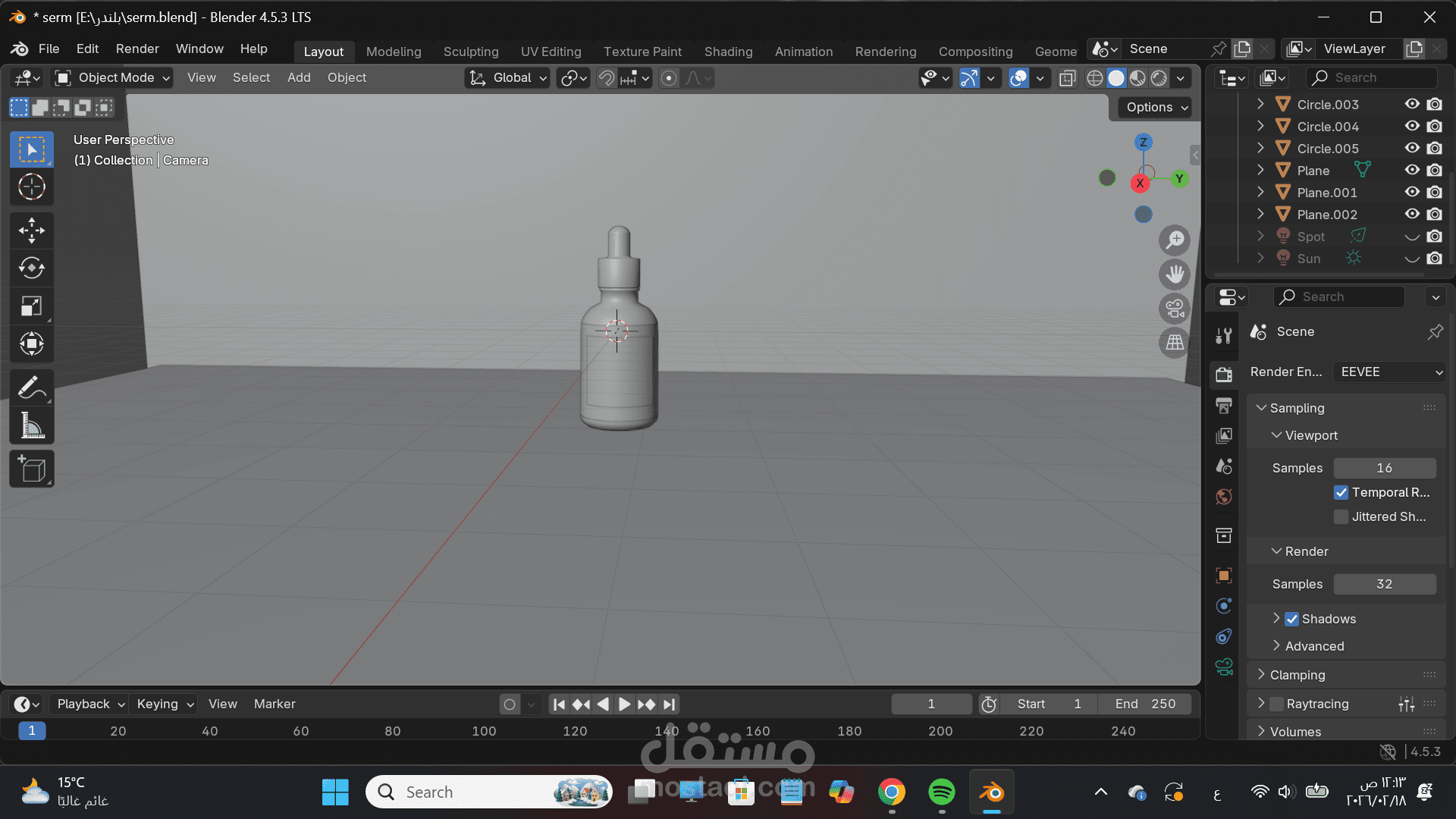This screenshot has width=1456, height=819.
Task: Choose the Add Cube tool
Action: click(x=31, y=470)
